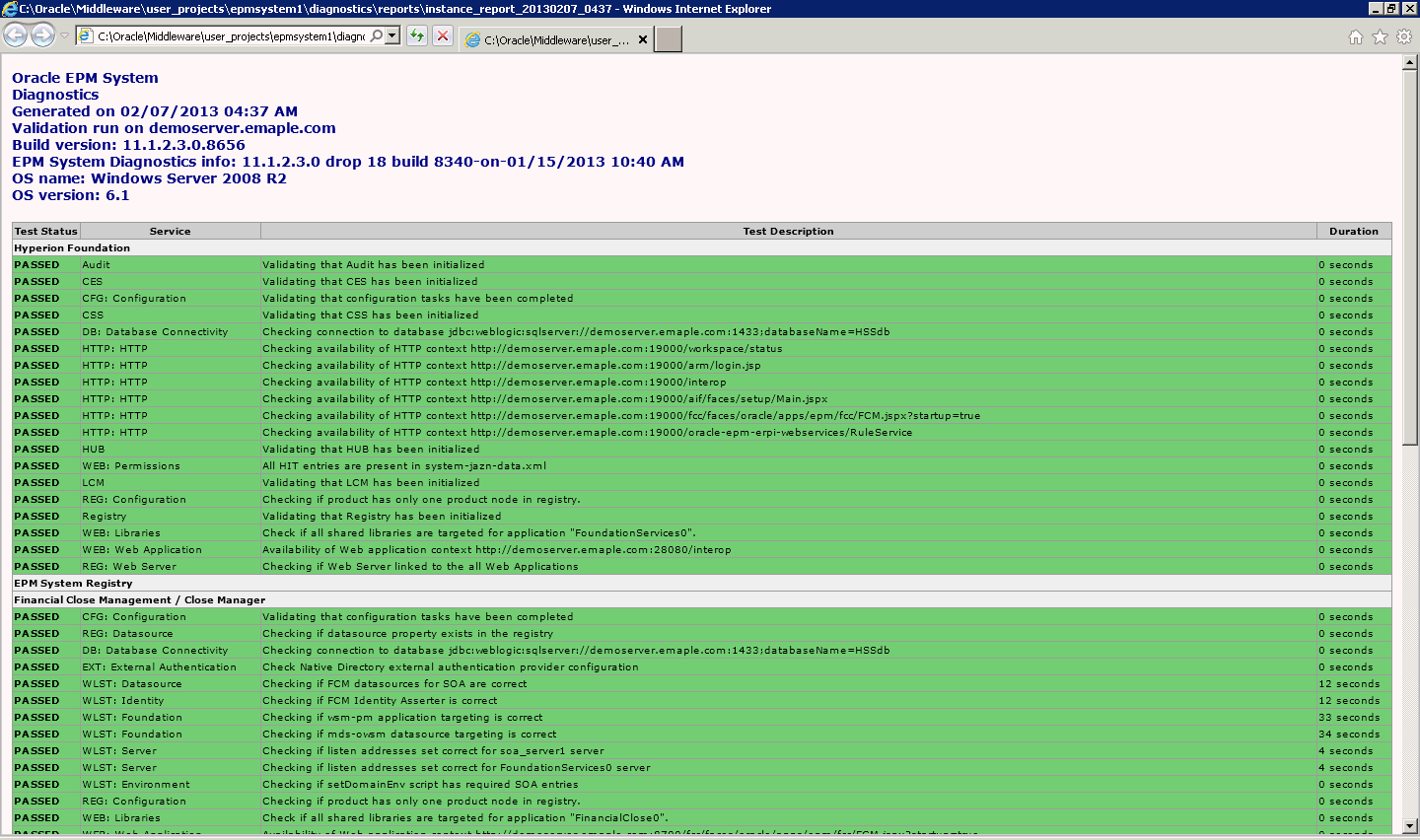Click the "Oracle EPM System" report title

85,78
